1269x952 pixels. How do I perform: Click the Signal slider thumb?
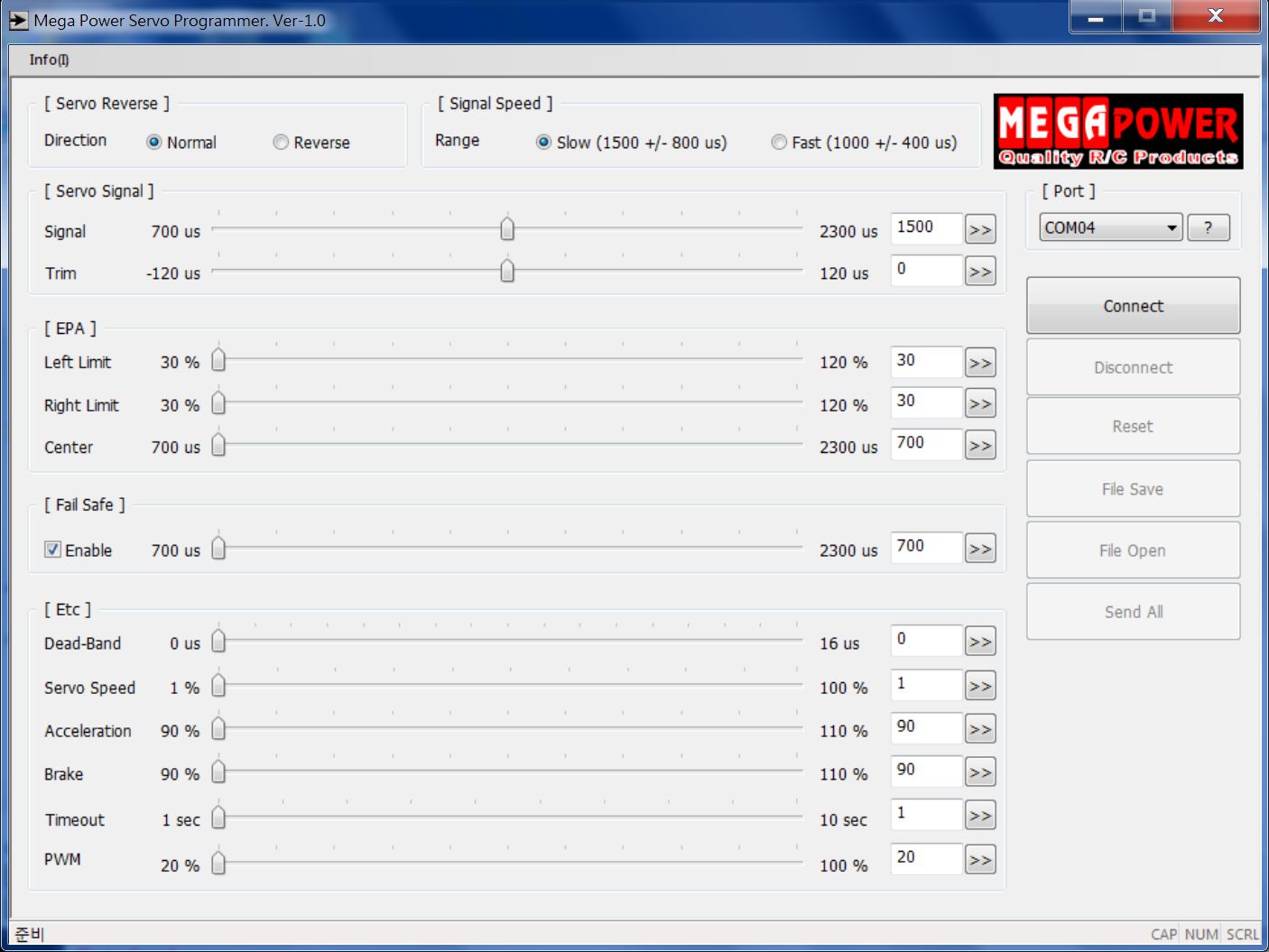click(507, 229)
